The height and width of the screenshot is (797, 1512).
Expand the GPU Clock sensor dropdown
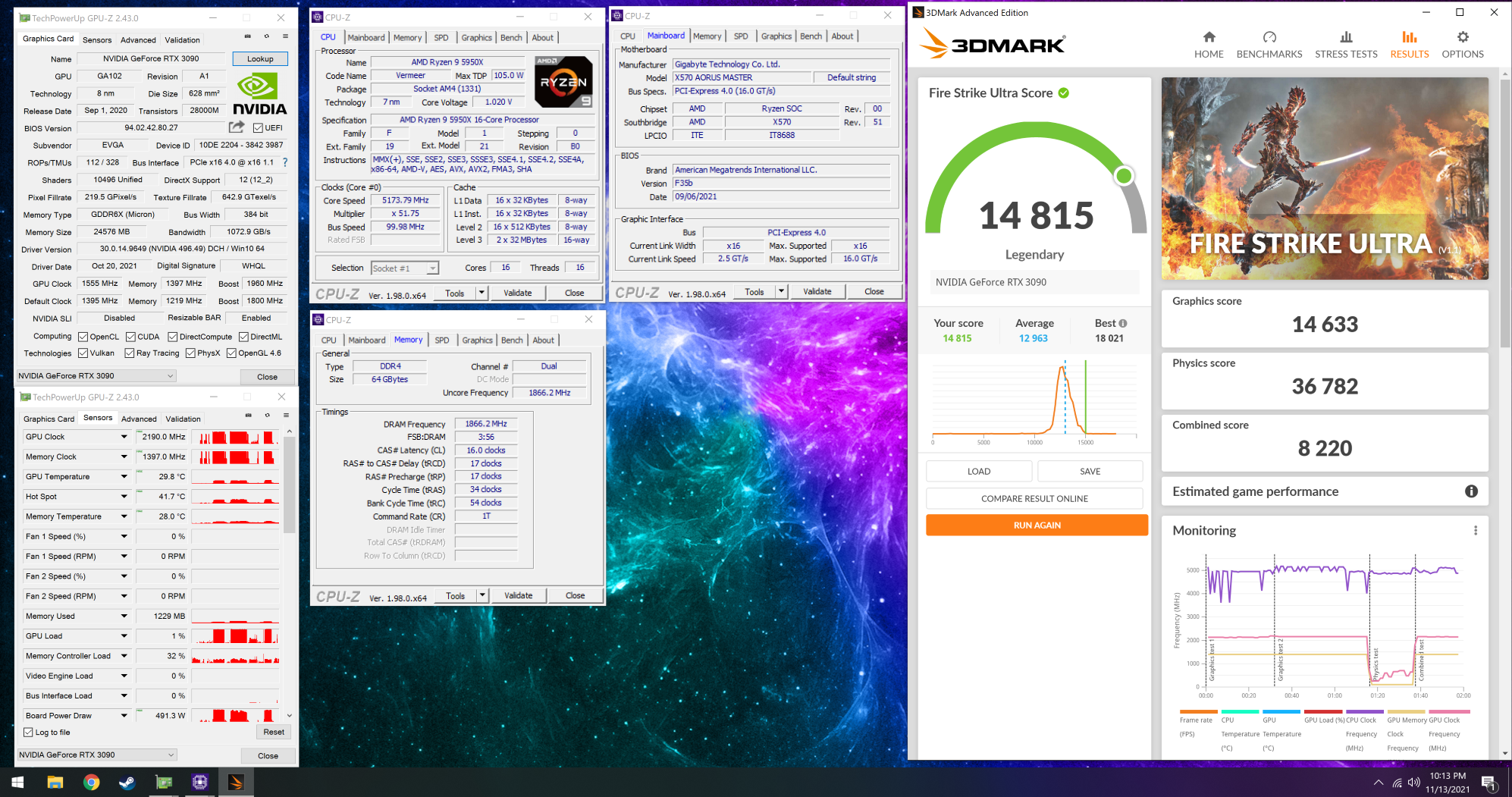(124, 437)
